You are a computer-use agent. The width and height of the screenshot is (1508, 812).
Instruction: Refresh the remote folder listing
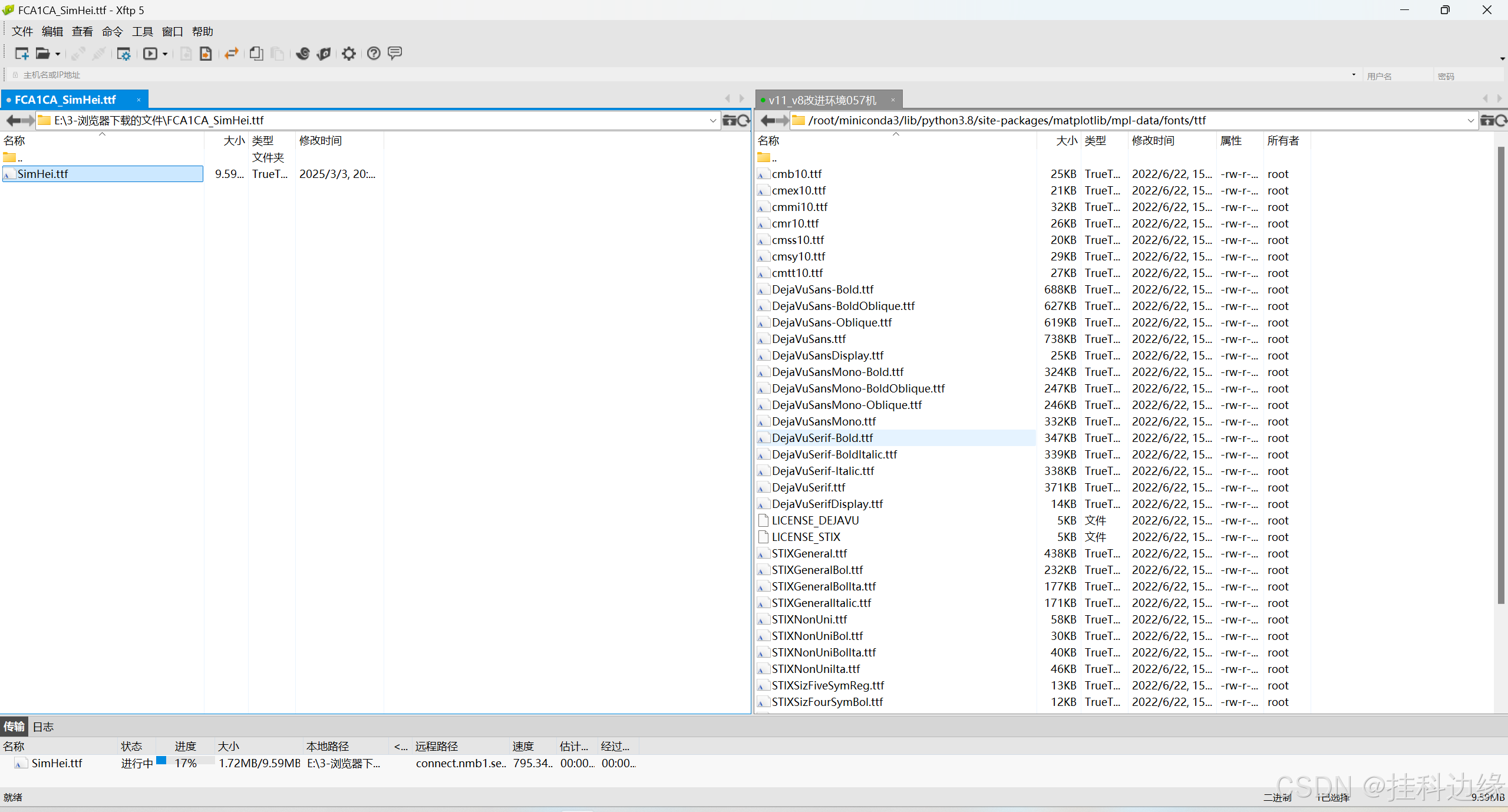coord(1500,121)
